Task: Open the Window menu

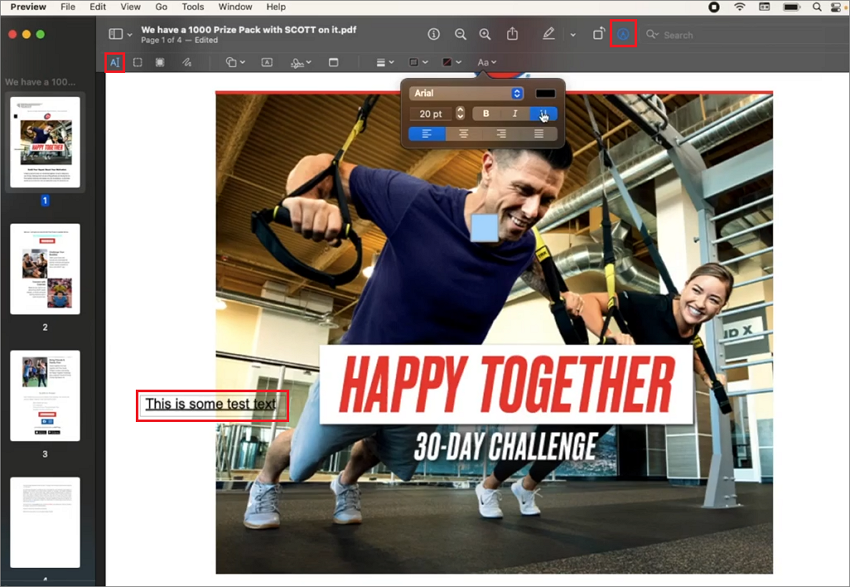Action: tap(235, 7)
